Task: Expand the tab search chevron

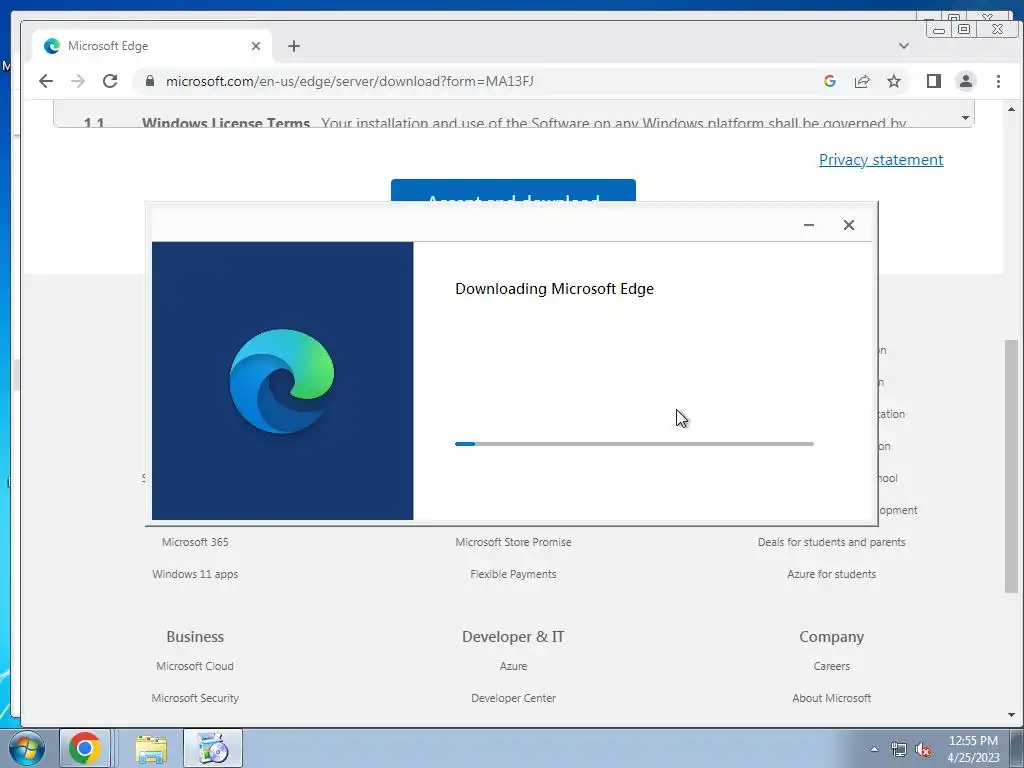Action: (x=904, y=46)
